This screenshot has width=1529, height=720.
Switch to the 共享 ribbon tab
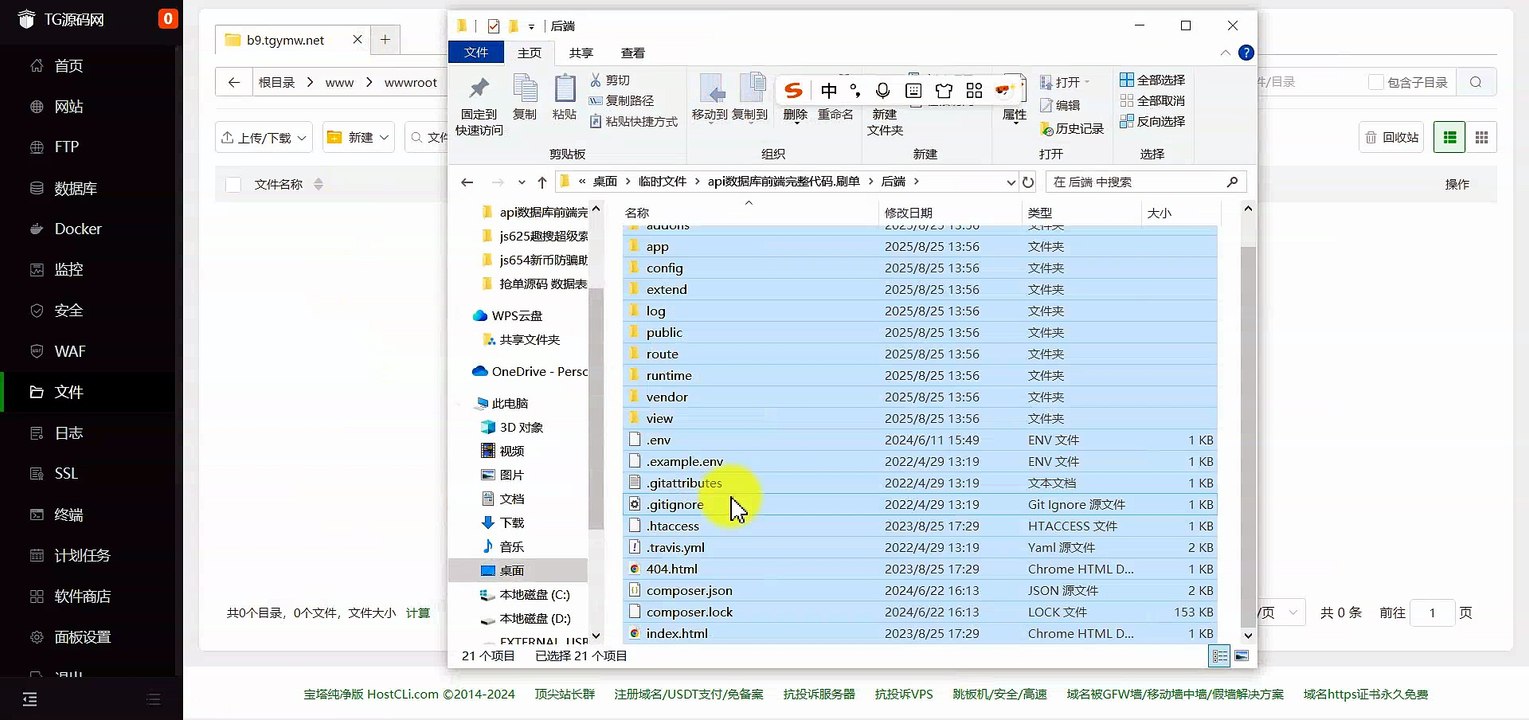(x=581, y=53)
